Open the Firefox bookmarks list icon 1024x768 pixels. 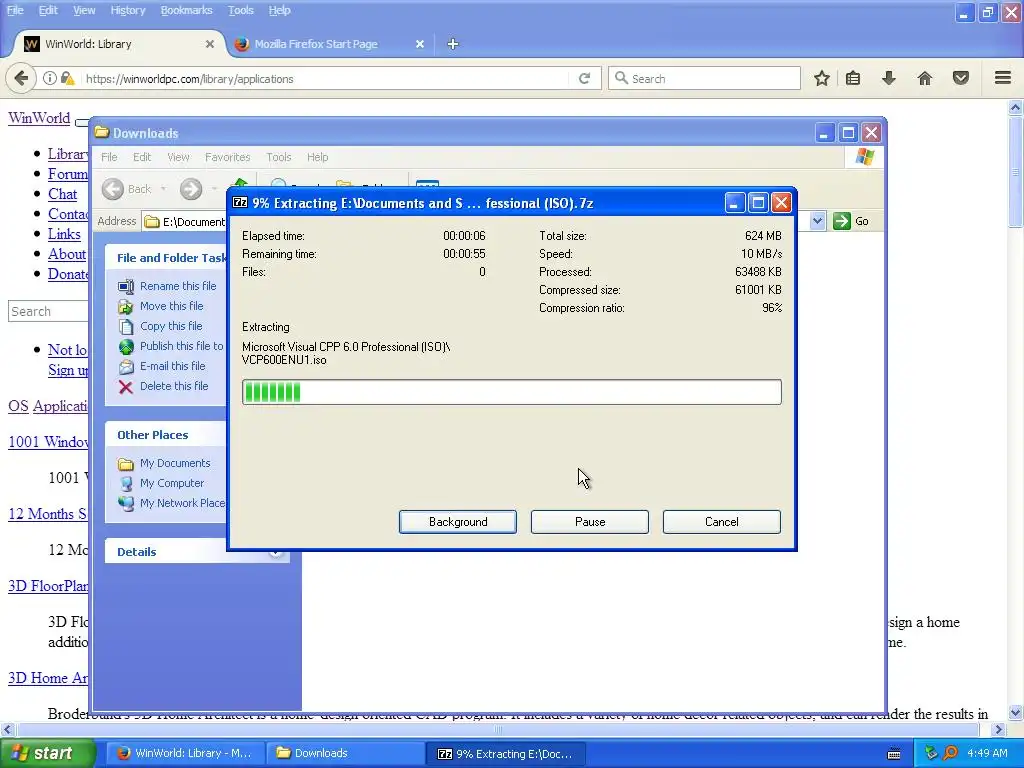[x=853, y=78]
